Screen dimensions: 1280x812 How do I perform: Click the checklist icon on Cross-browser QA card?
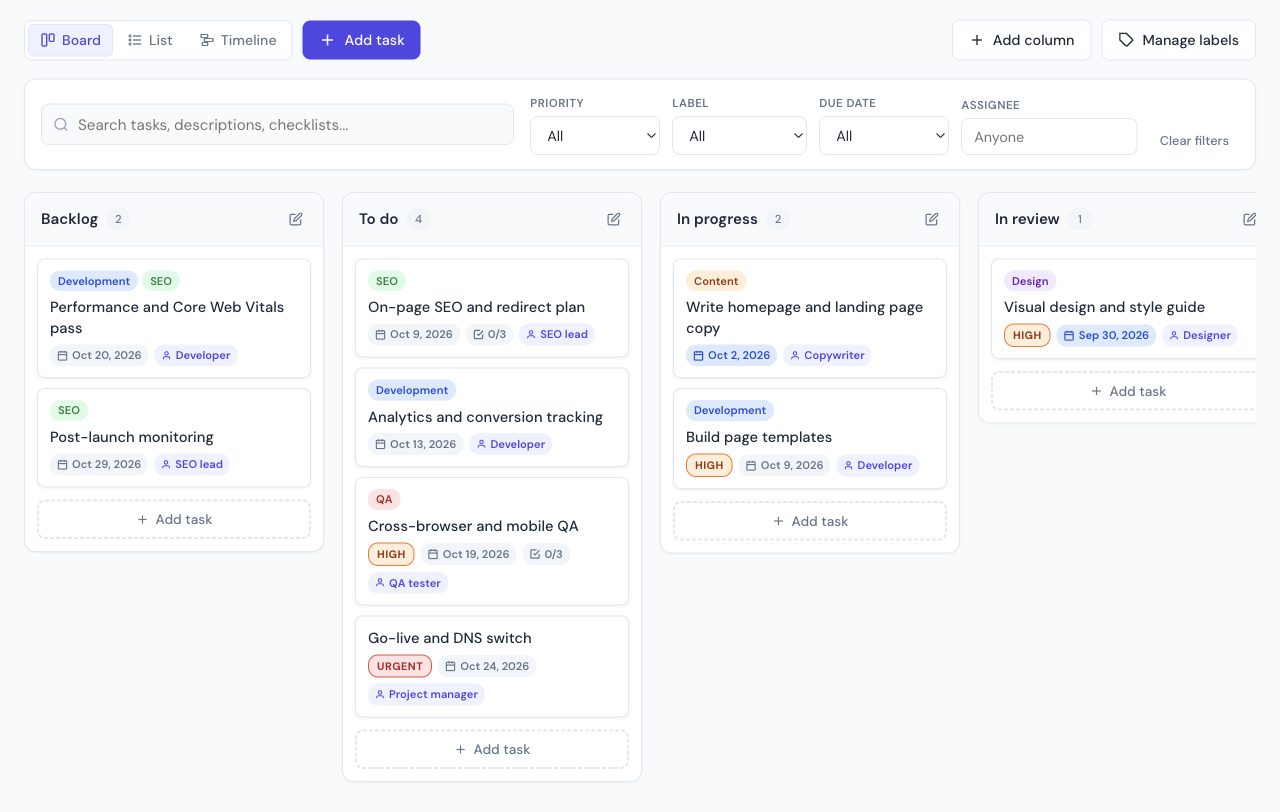[534, 554]
